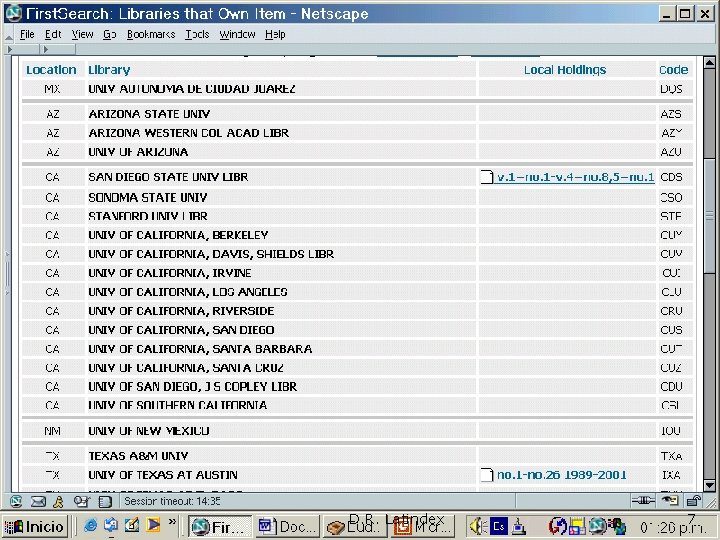The height and width of the screenshot is (540, 720).
Task: Open the Edit menu
Action: click(x=53, y=34)
